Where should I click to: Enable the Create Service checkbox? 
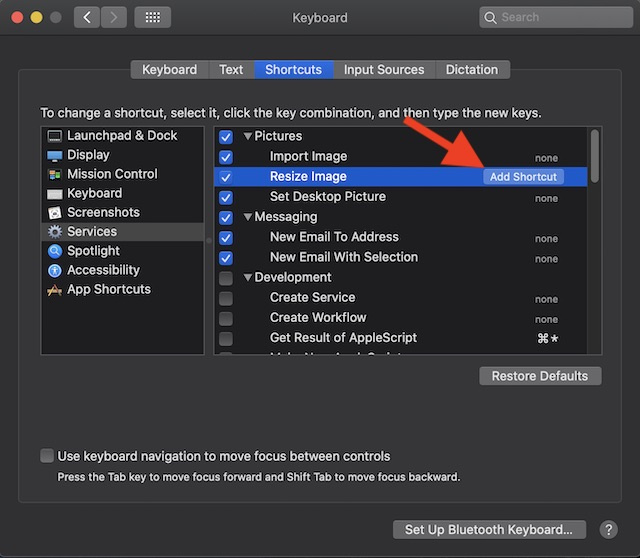click(226, 298)
